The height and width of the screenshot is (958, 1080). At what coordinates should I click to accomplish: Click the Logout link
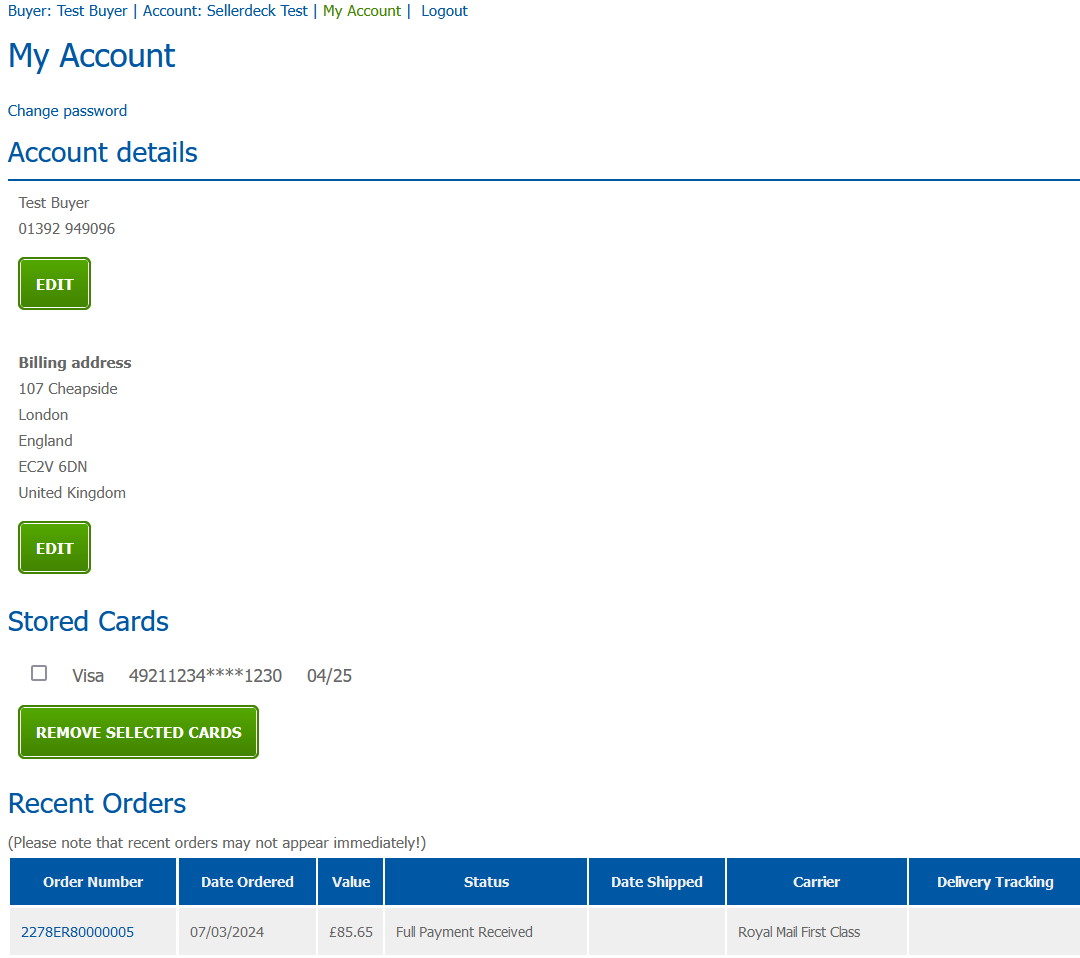[x=444, y=11]
